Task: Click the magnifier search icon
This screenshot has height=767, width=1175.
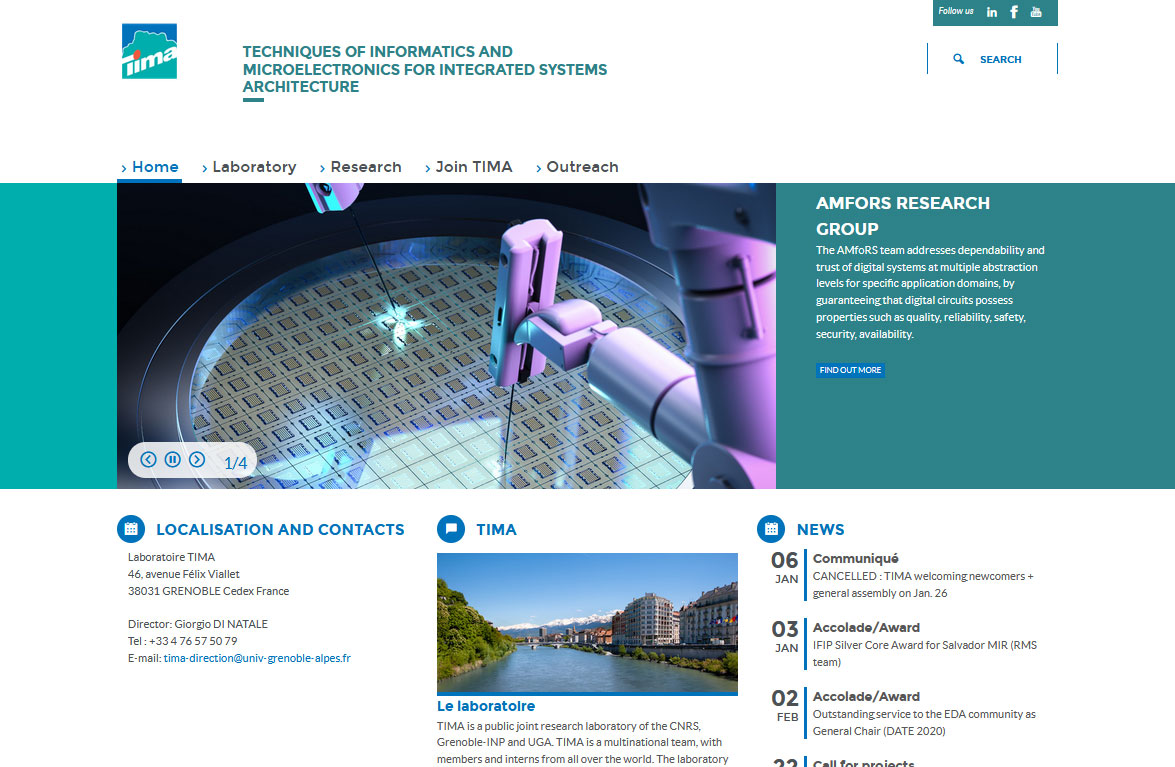Action: [x=958, y=58]
